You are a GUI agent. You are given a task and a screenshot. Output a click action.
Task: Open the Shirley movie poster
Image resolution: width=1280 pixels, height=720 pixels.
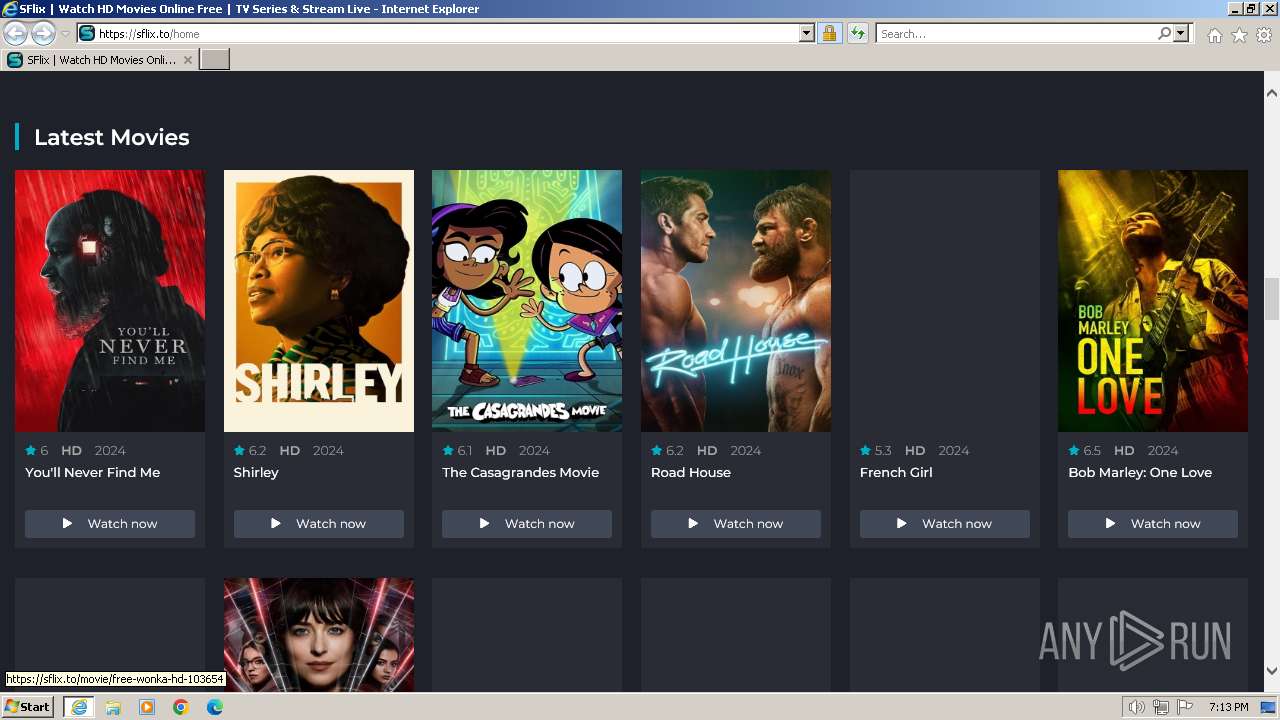coord(319,301)
